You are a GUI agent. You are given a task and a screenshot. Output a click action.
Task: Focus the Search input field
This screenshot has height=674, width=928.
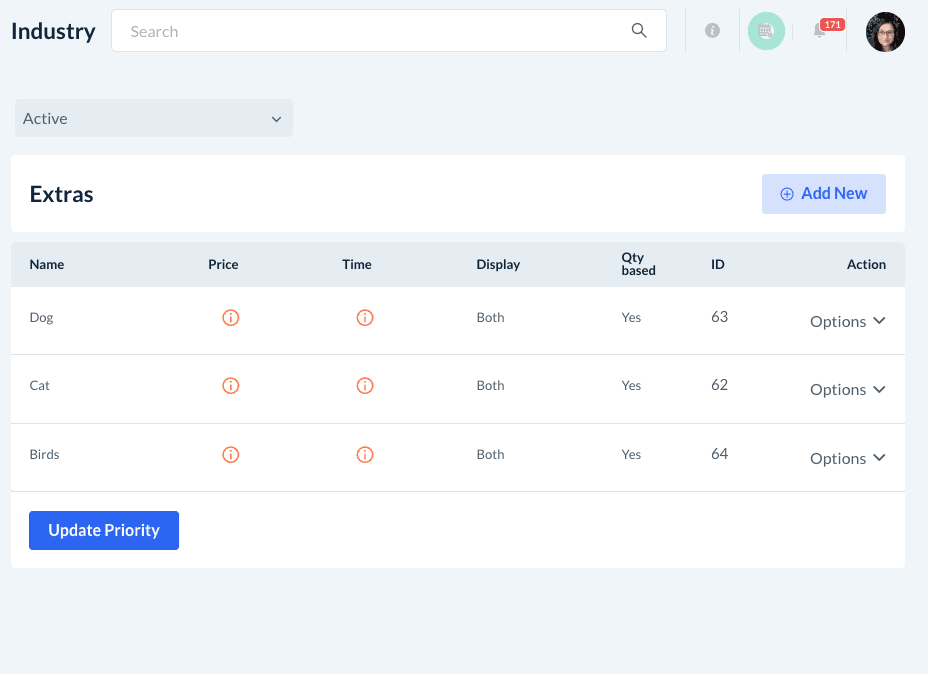pos(370,31)
